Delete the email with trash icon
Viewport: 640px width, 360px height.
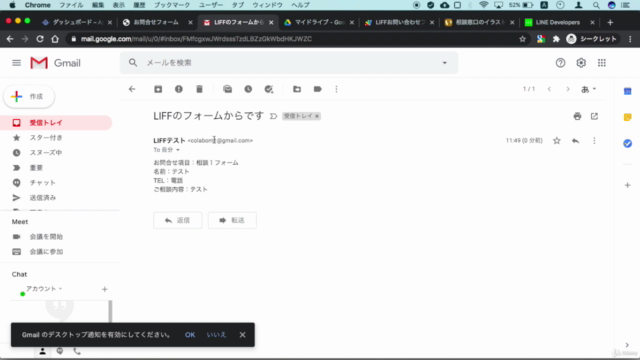tap(199, 89)
